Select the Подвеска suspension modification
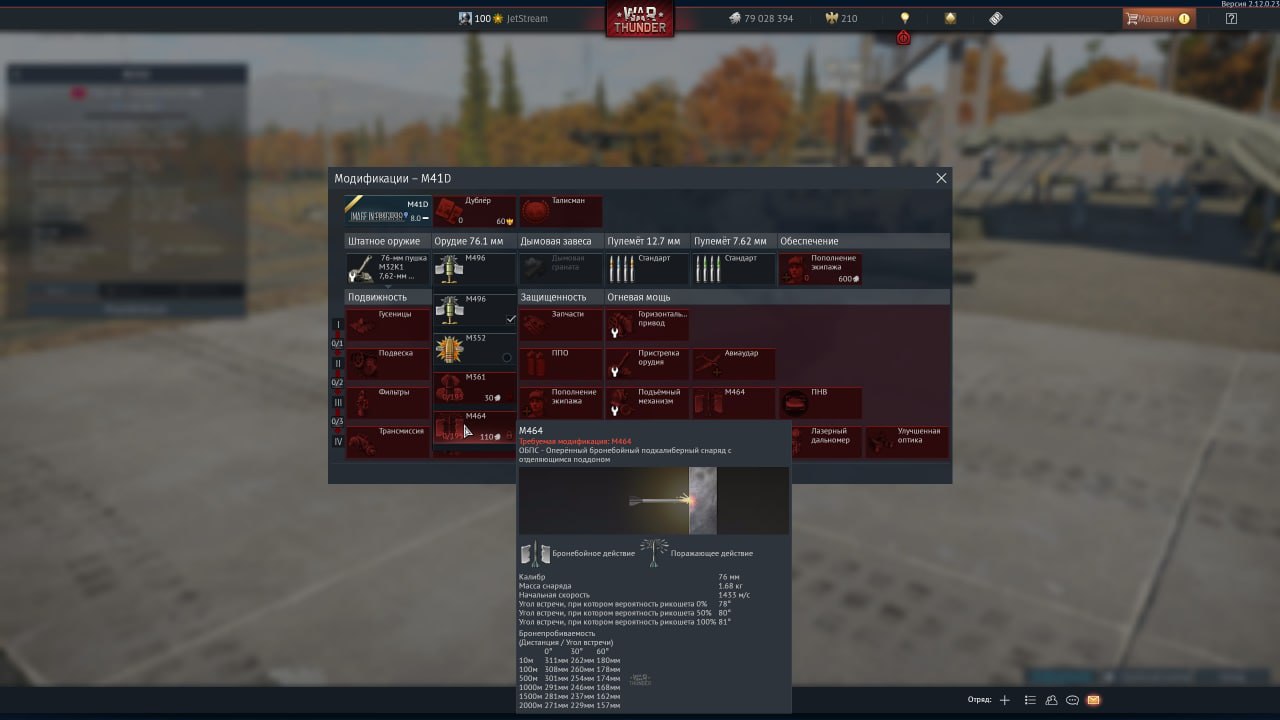This screenshot has height=720, width=1280. coord(388,364)
